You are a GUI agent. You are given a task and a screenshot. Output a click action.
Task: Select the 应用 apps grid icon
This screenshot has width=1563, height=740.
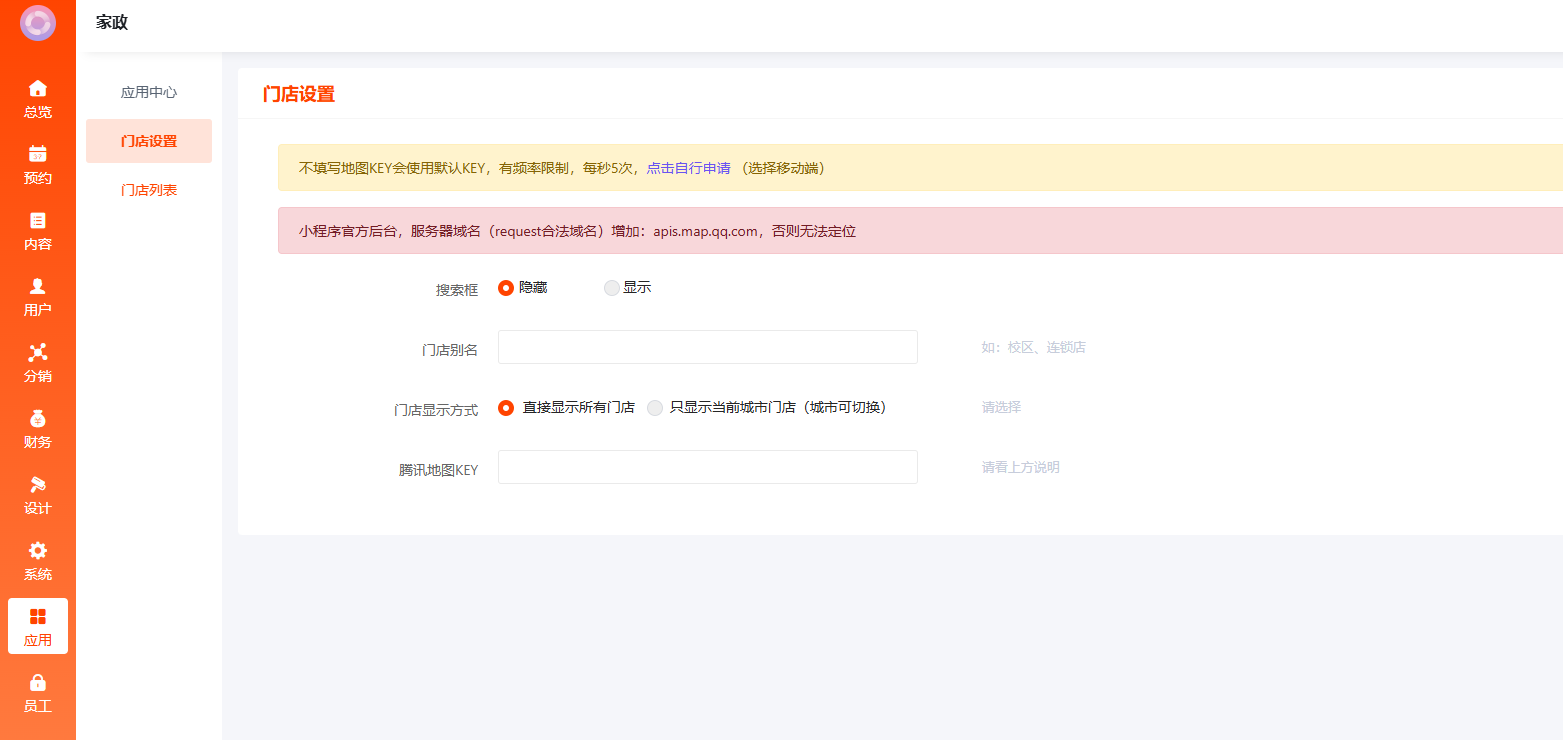38,617
